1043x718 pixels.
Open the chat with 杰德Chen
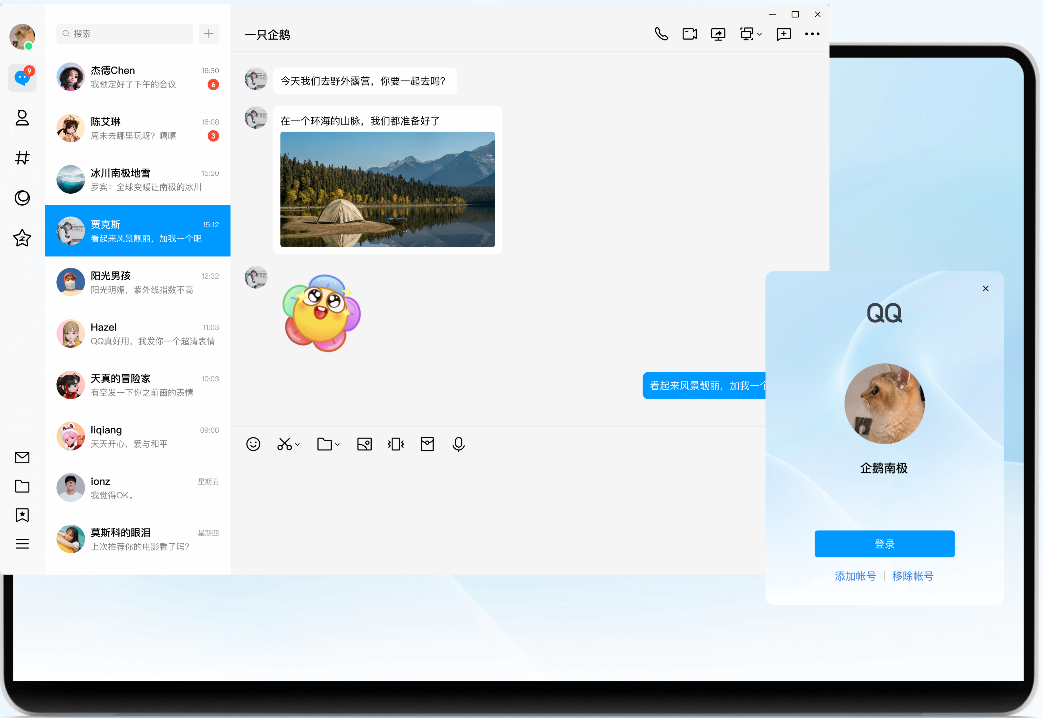coord(138,77)
